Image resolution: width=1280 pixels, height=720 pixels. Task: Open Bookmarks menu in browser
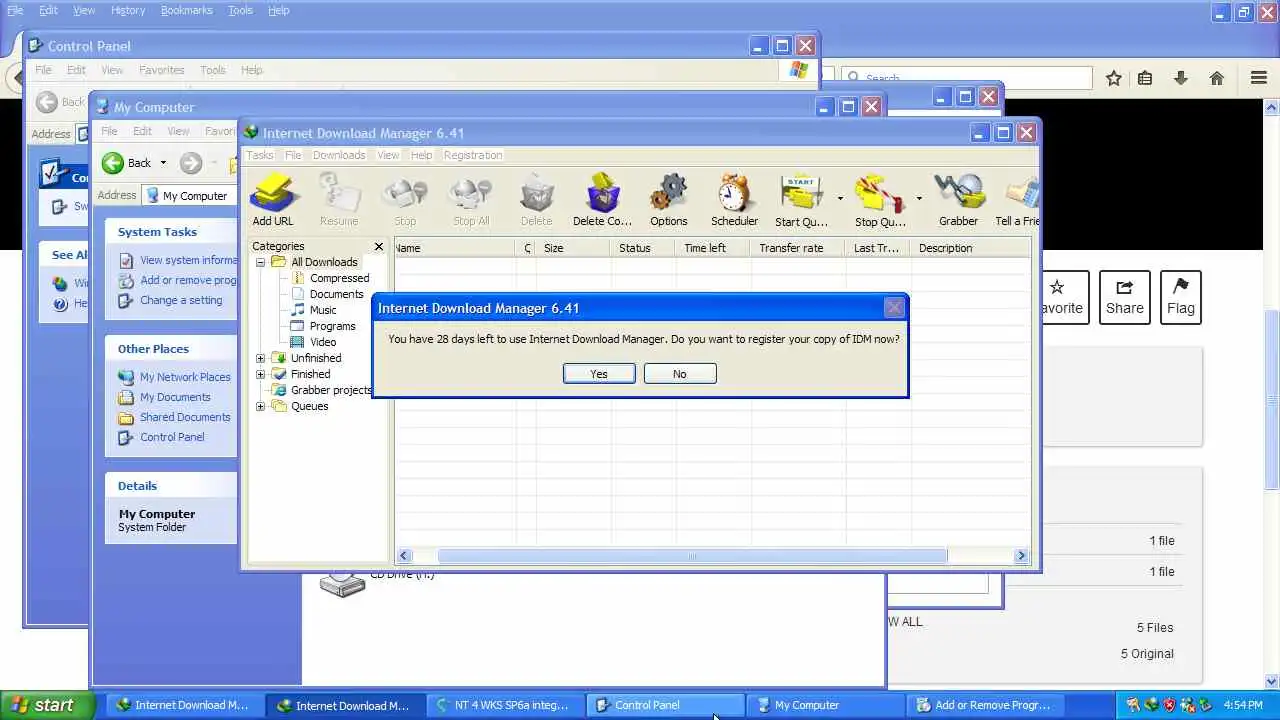(x=186, y=10)
